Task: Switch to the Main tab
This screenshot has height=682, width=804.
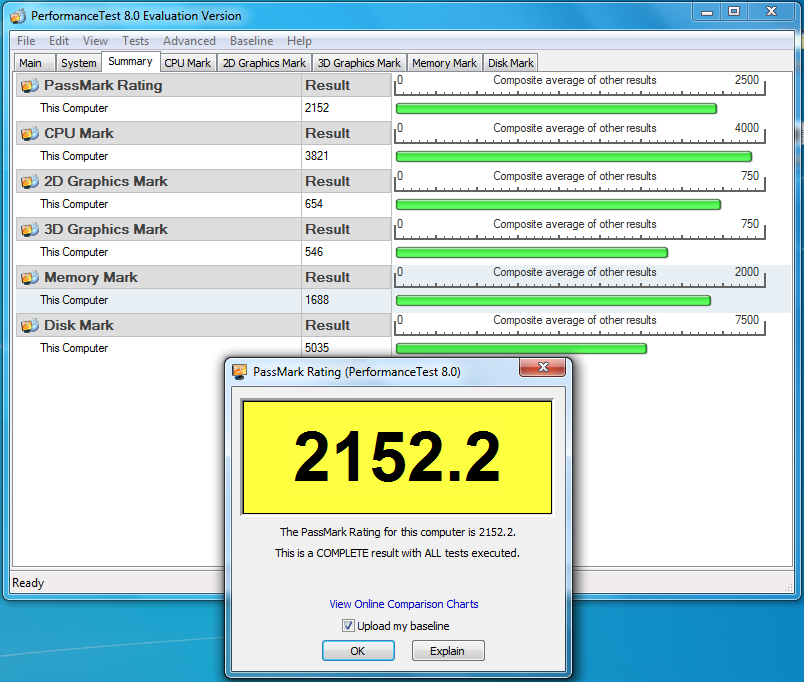Action: pos(34,63)
